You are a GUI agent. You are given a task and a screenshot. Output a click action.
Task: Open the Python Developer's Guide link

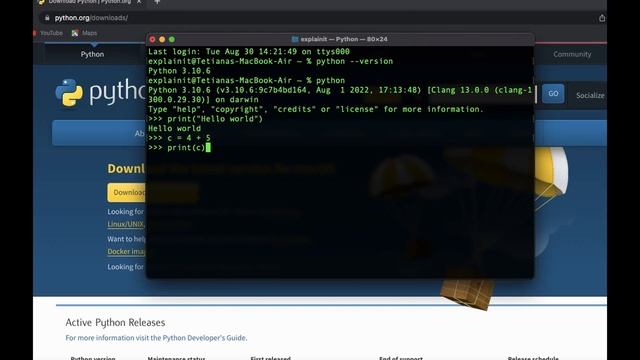coord(204,338)
